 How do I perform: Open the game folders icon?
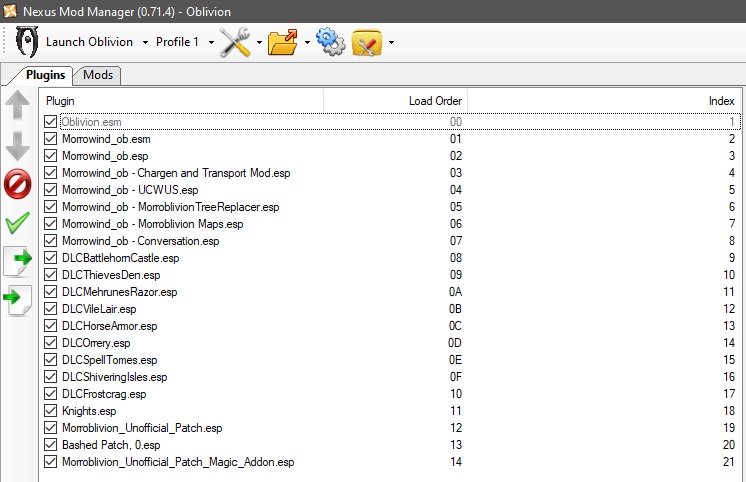click(283, 42)
